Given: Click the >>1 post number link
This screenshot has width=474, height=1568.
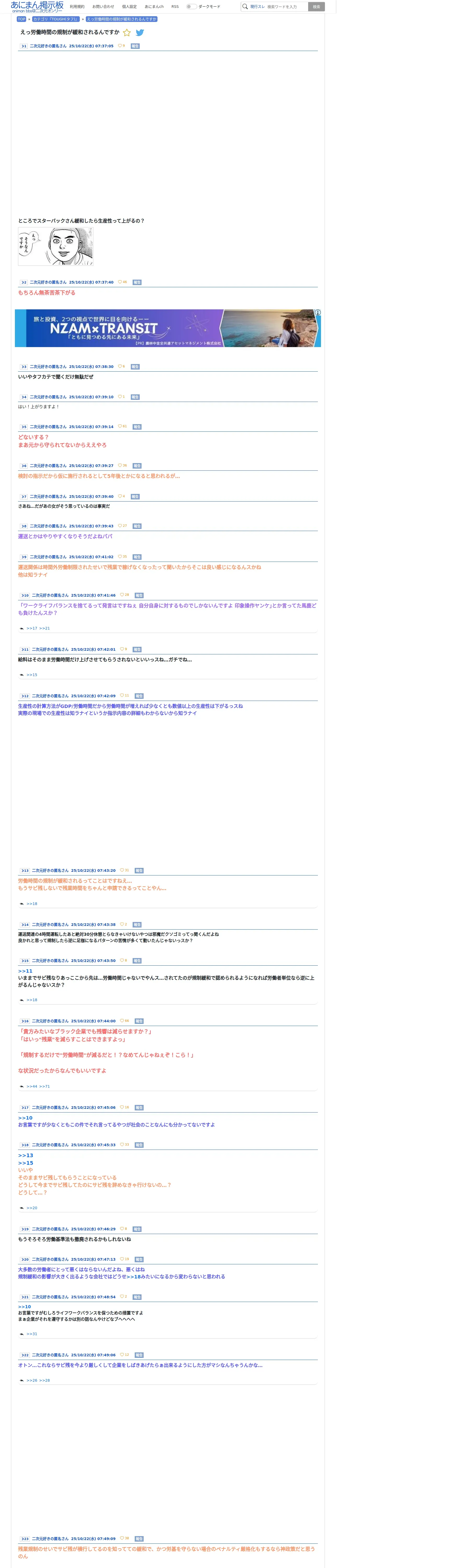Looking at the screenshot, I should click(23, 46).
